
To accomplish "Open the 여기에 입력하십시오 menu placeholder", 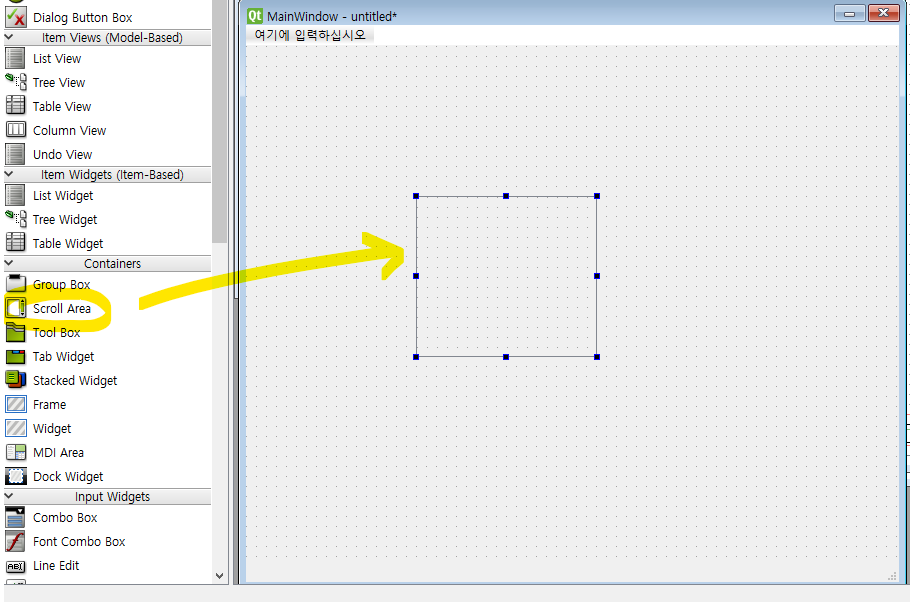I will (310, 33).
